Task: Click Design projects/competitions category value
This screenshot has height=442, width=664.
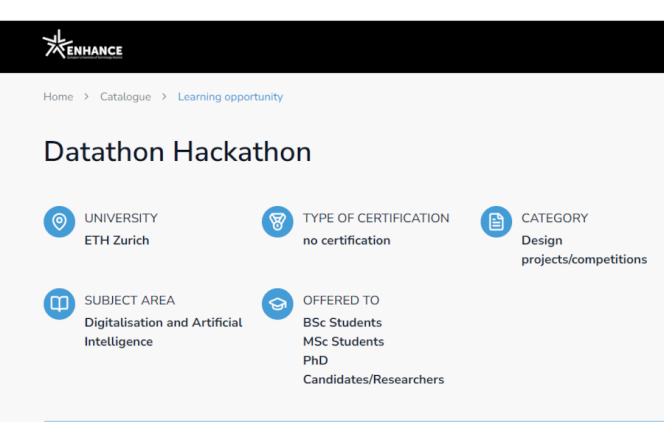Action: [584, 250]
